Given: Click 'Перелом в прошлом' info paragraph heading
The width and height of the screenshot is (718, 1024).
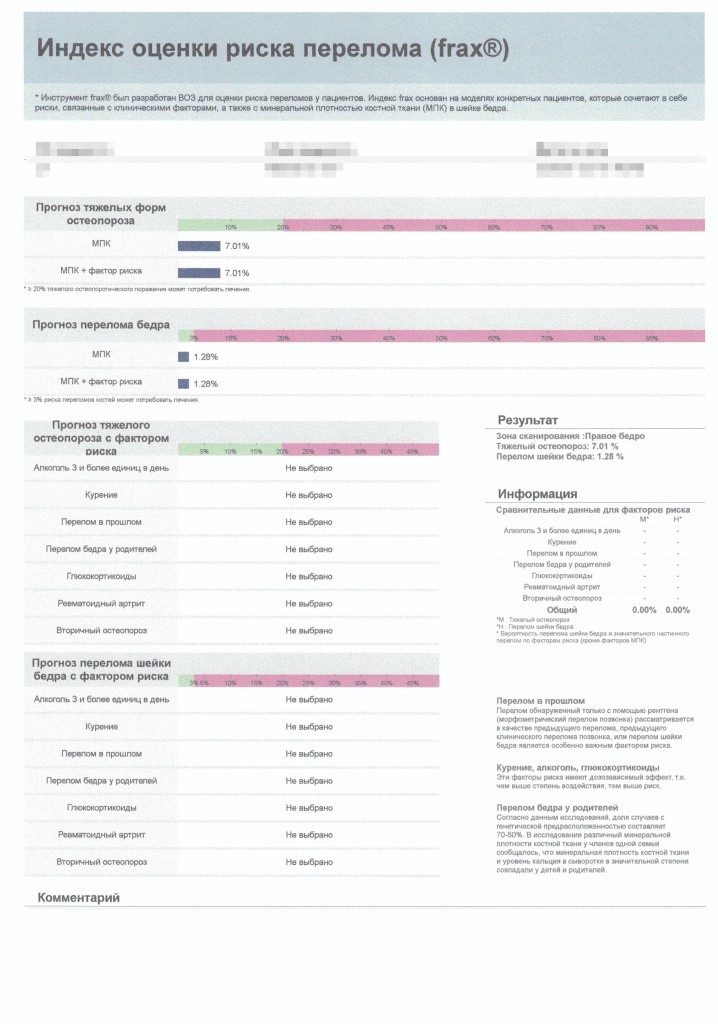Looking at the screenshot, I should point(540,701).
